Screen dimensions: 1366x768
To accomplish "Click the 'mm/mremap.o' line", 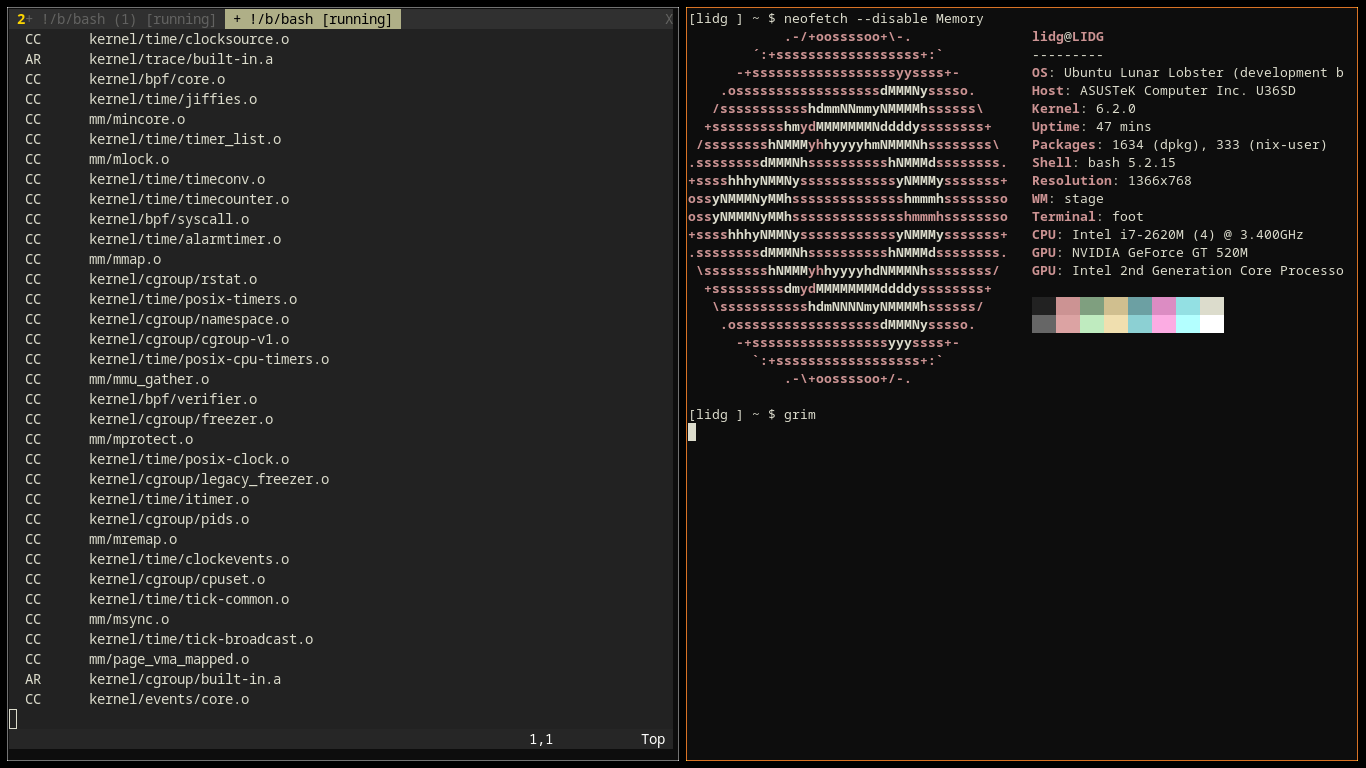I will click(133, 539).
